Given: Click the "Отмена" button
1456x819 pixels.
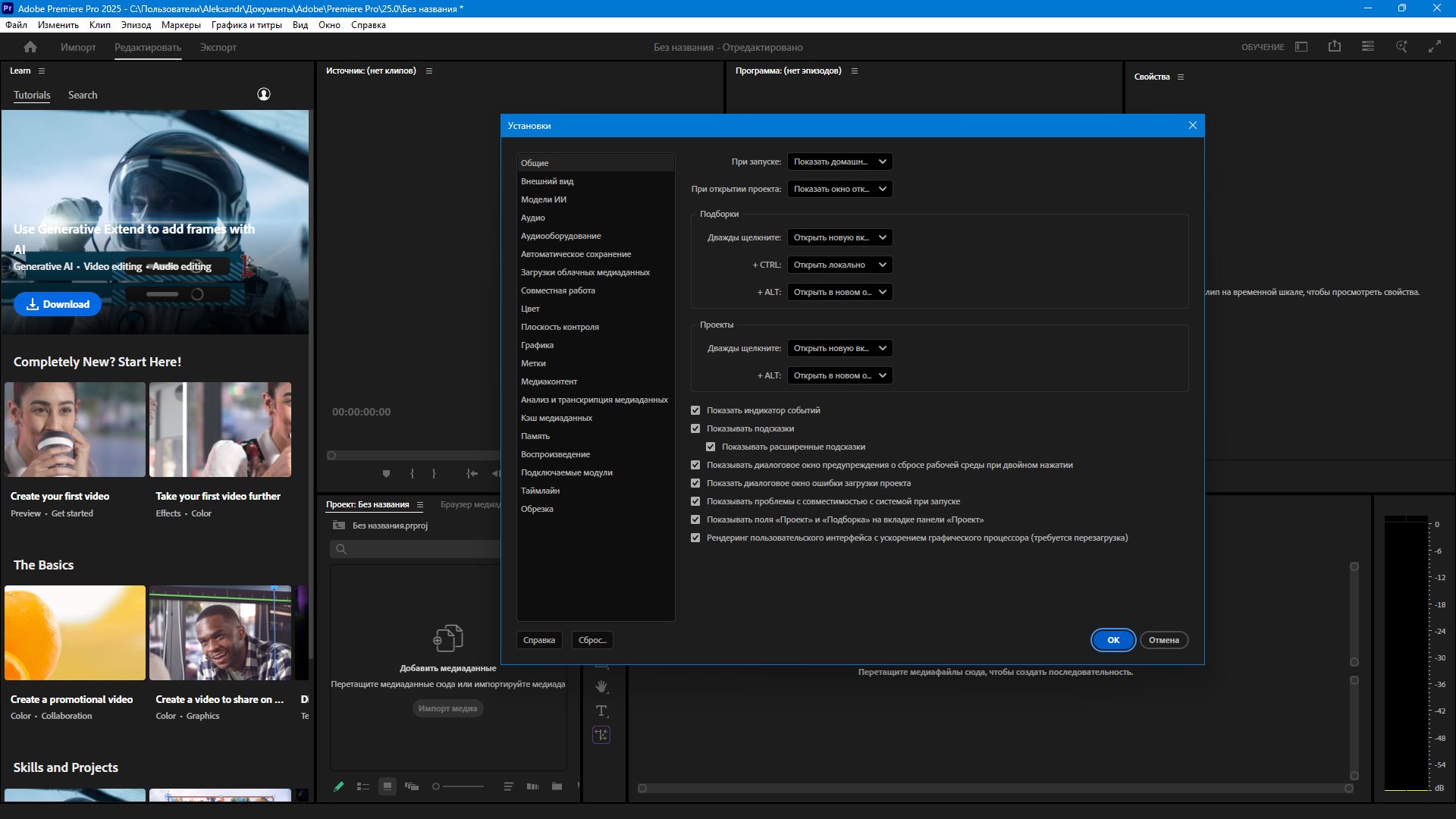Looking at the screenshot, I should click(x=1163, y=640).
